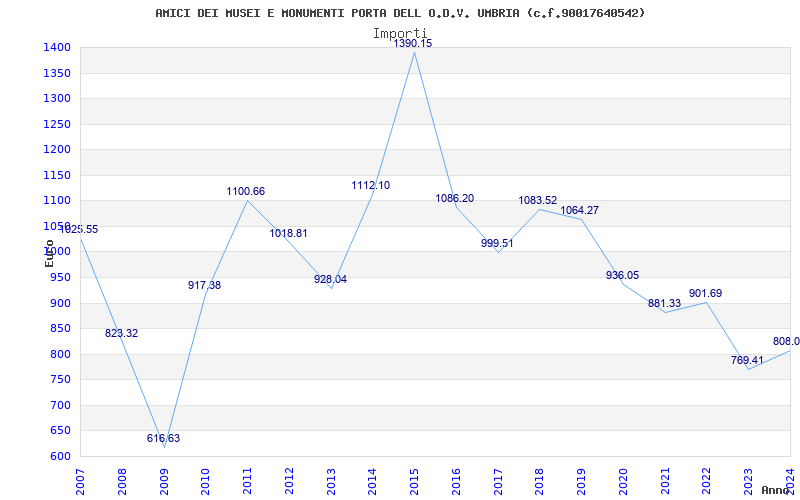Click the 650 Euro axis tick label
Image resolution: width=800 pixels, height=500 pixels.
(x=59, y=431)
